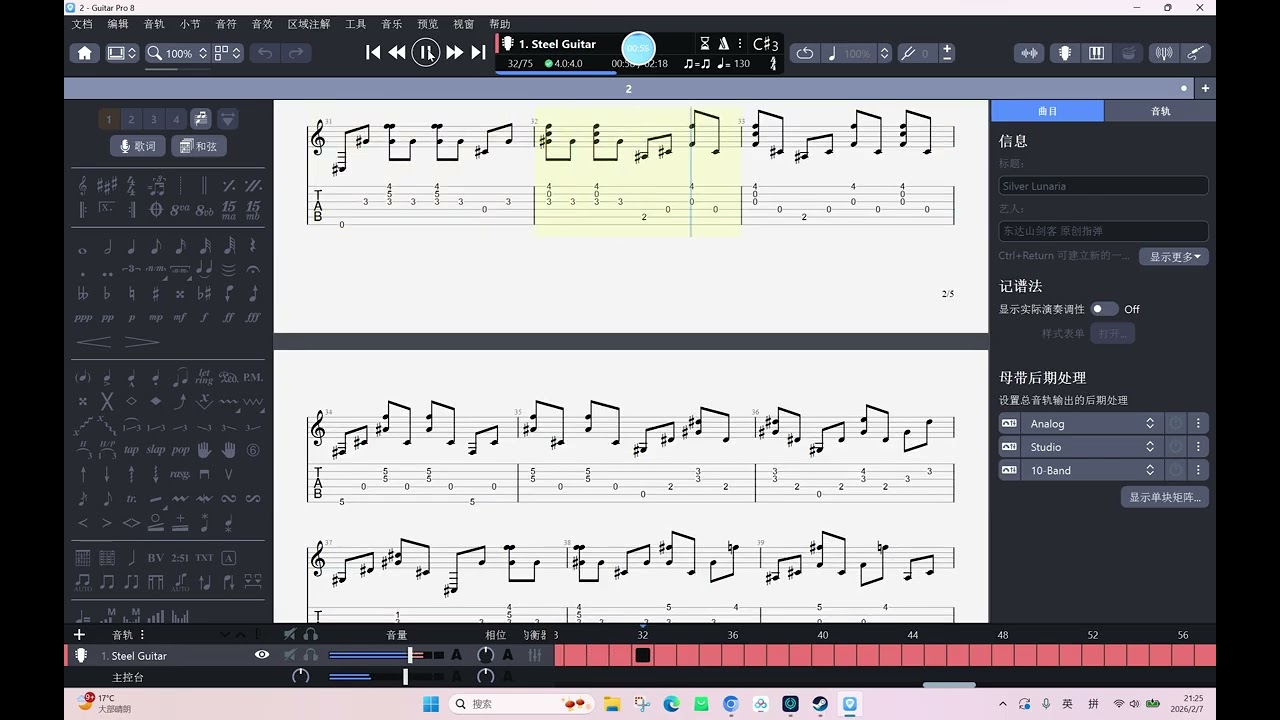
Task: Open the 编辑 menu
Action: [x=118, y=24]
